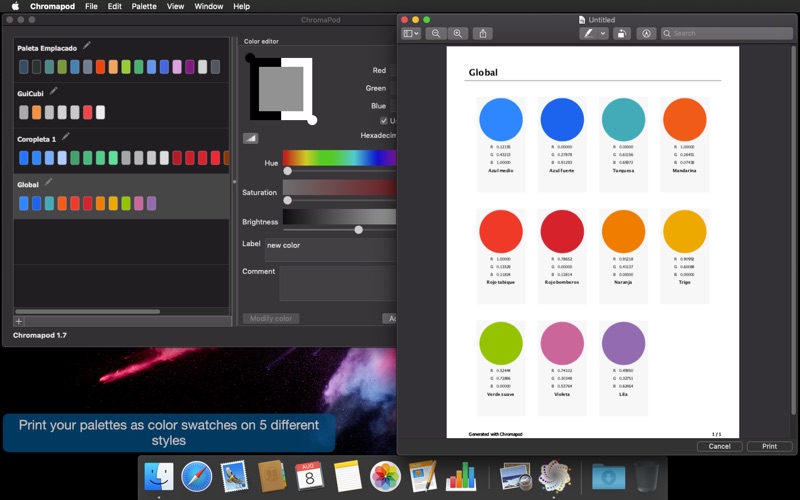Open the Downloads folder in the Dock
Viewport: 800px width, 500px height.
coord(608,477)
